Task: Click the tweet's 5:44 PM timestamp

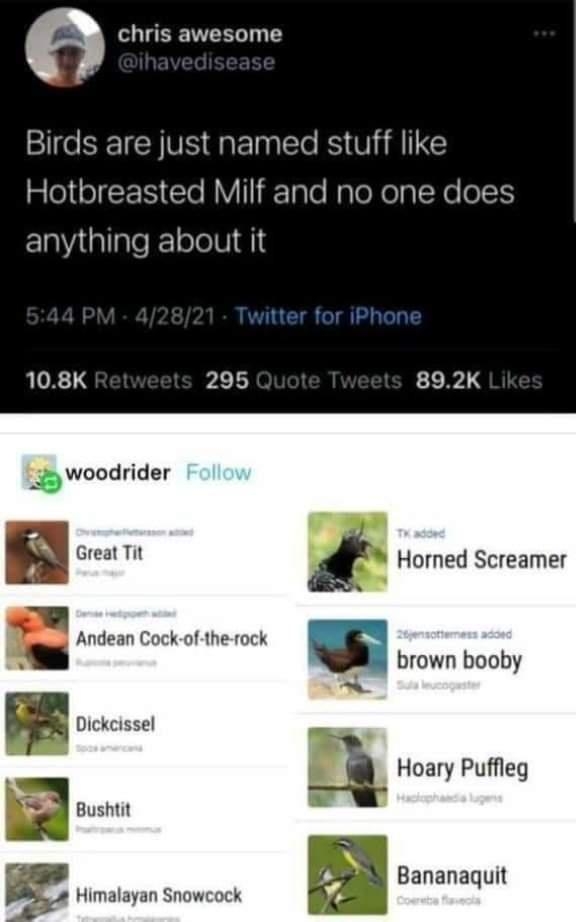Action: click(70, 316)
